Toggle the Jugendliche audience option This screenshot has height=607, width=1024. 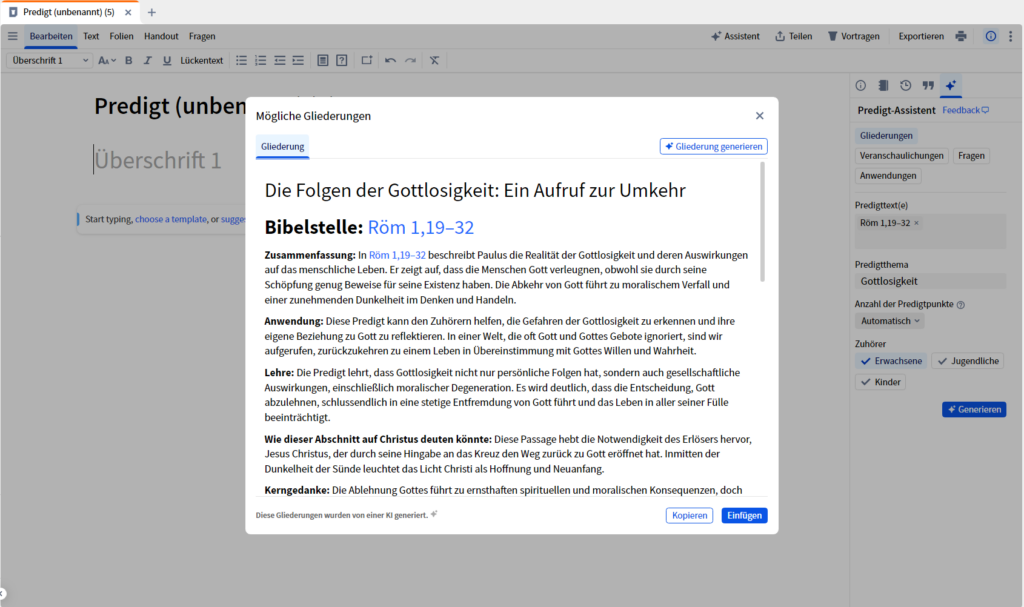pos(968,361)
